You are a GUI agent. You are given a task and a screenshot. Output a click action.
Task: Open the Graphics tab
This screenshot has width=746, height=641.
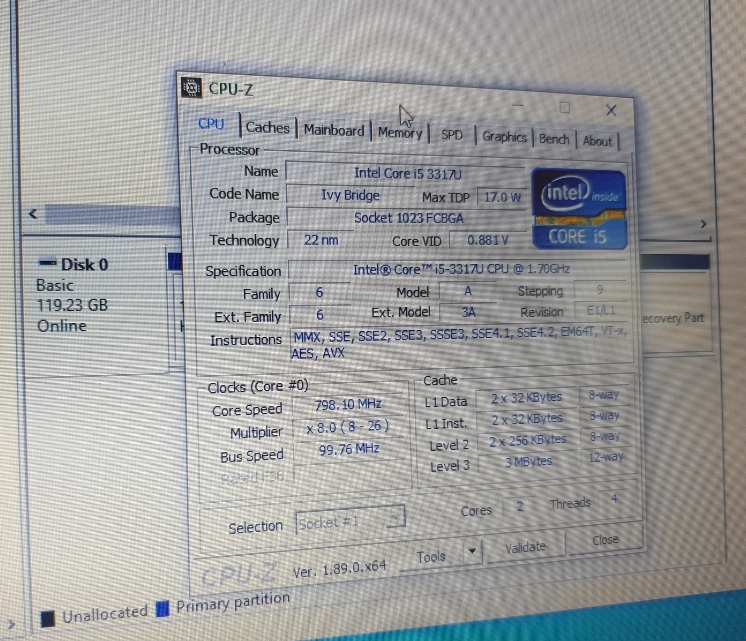(x=504, y=138)
